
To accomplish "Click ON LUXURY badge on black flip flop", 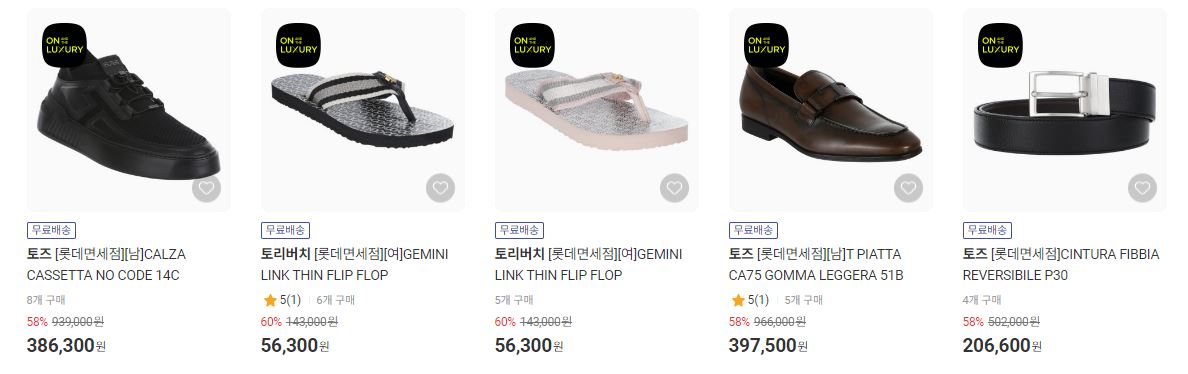I will (299, 45).
